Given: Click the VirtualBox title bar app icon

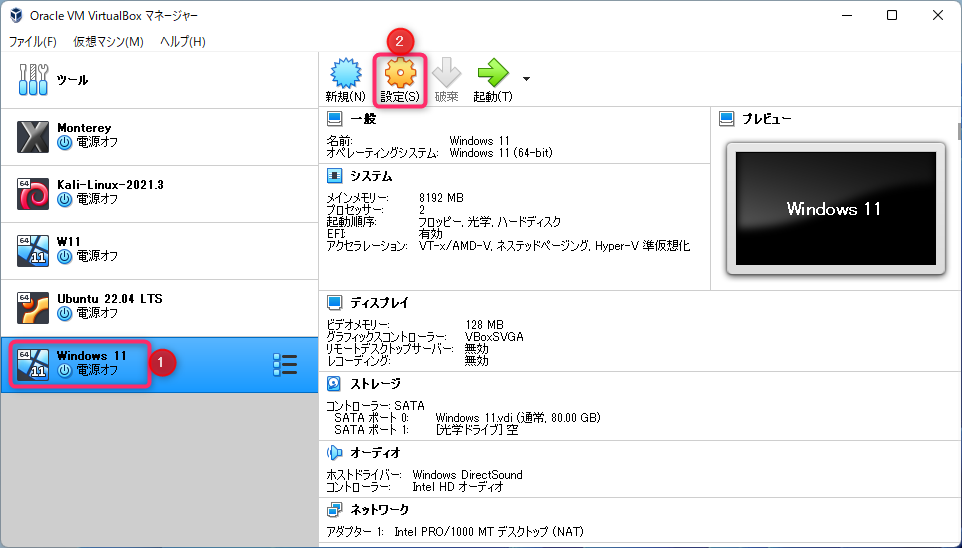Looking at the screenshot, I should point(17,15).
